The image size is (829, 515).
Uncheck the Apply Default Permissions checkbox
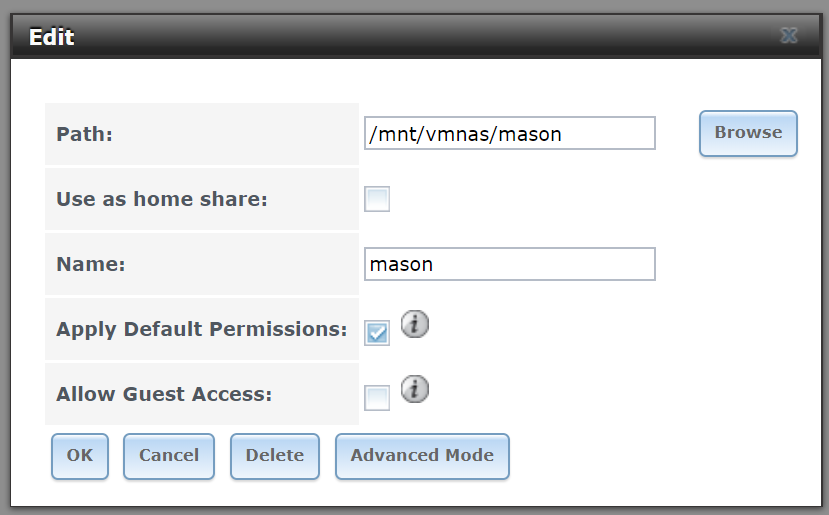[x=377, y=333]
